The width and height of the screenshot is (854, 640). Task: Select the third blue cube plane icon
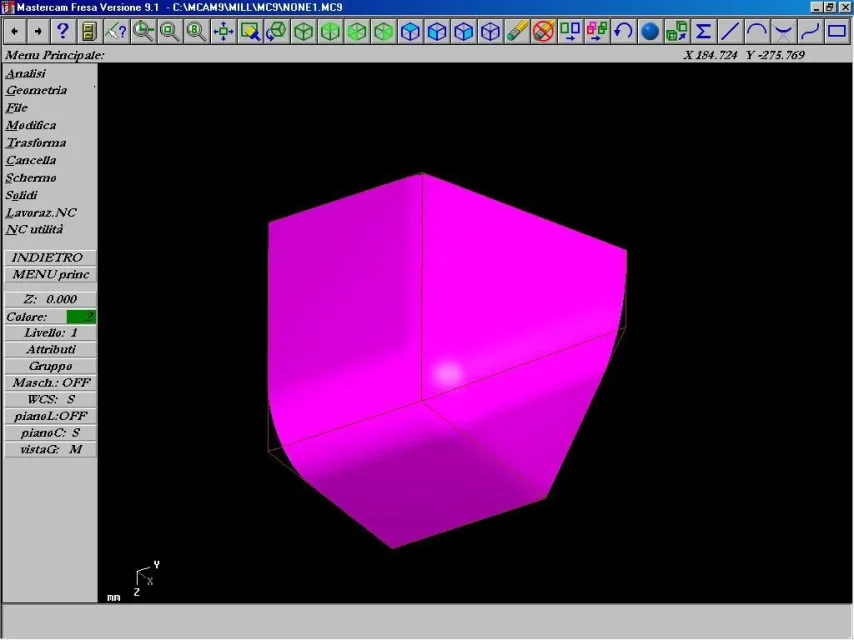pyautogui.click(x=463, y=31)
